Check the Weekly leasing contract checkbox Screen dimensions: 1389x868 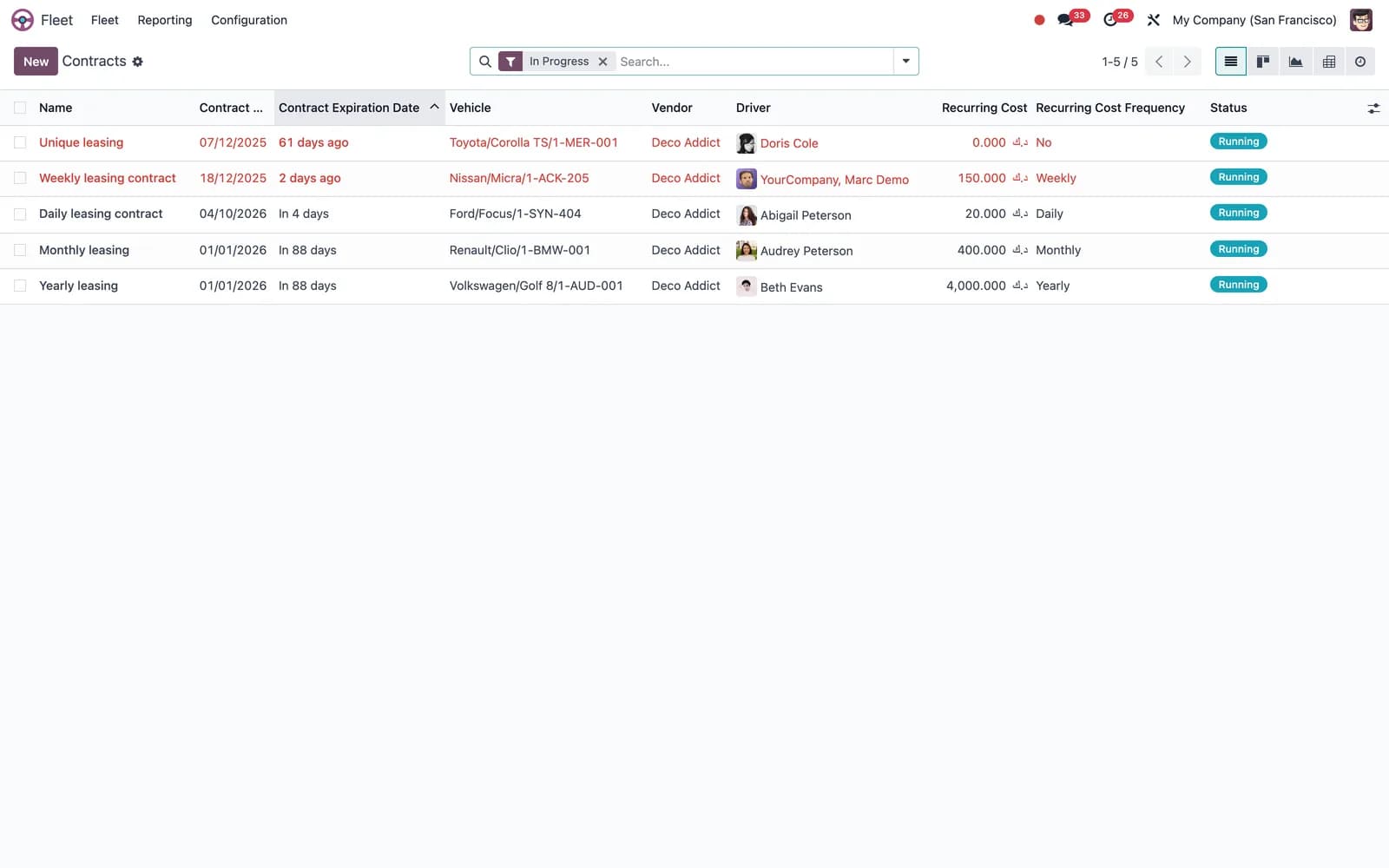(20, 178)
